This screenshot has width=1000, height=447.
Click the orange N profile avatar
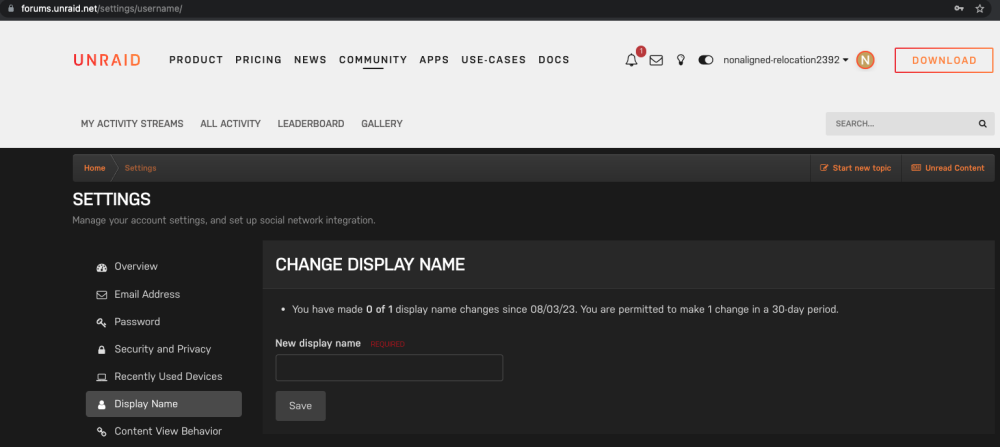click(865, 60)
